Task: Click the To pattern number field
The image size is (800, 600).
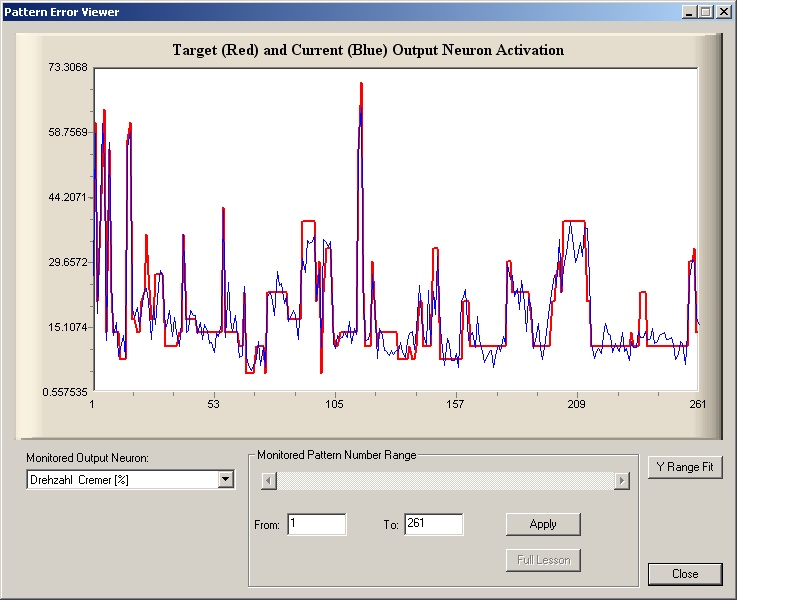Action: tap(433, 524)
